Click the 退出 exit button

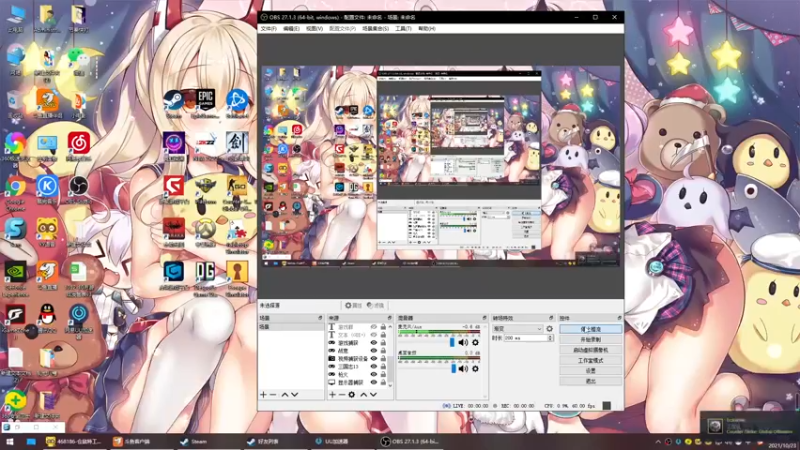pyautogui.click(x=591, y=381)
